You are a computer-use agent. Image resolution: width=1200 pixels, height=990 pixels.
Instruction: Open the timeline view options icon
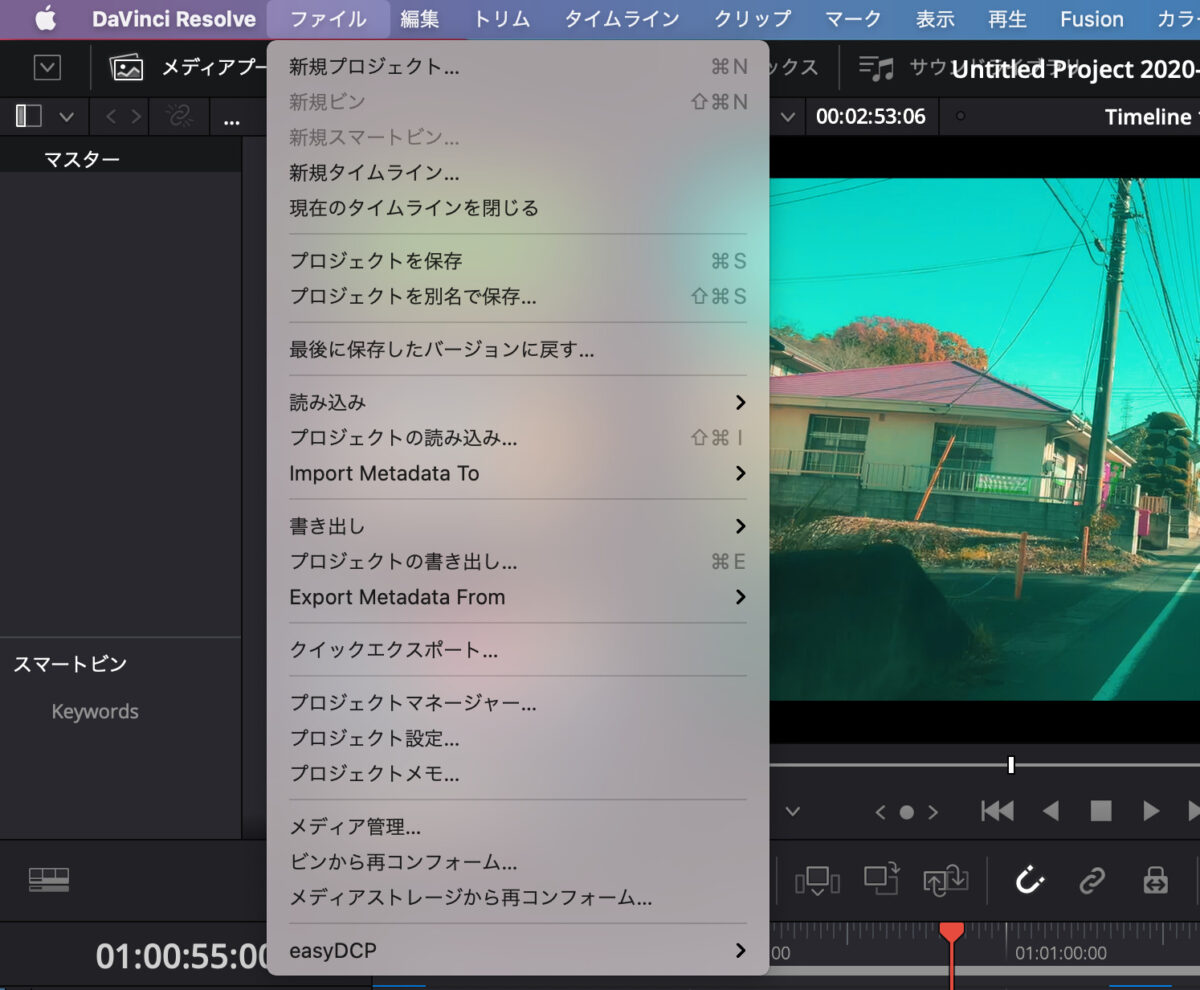tap(48, 879)
